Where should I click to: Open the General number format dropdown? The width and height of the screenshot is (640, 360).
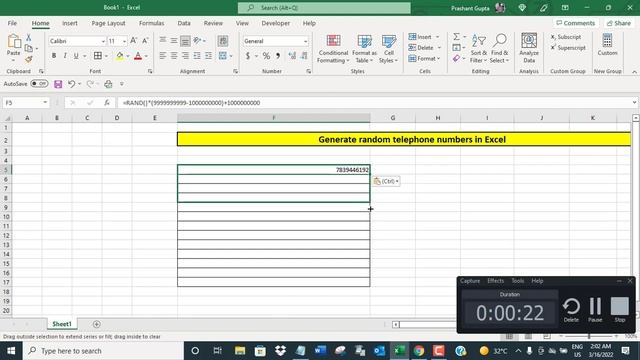(x=305, y=41)
